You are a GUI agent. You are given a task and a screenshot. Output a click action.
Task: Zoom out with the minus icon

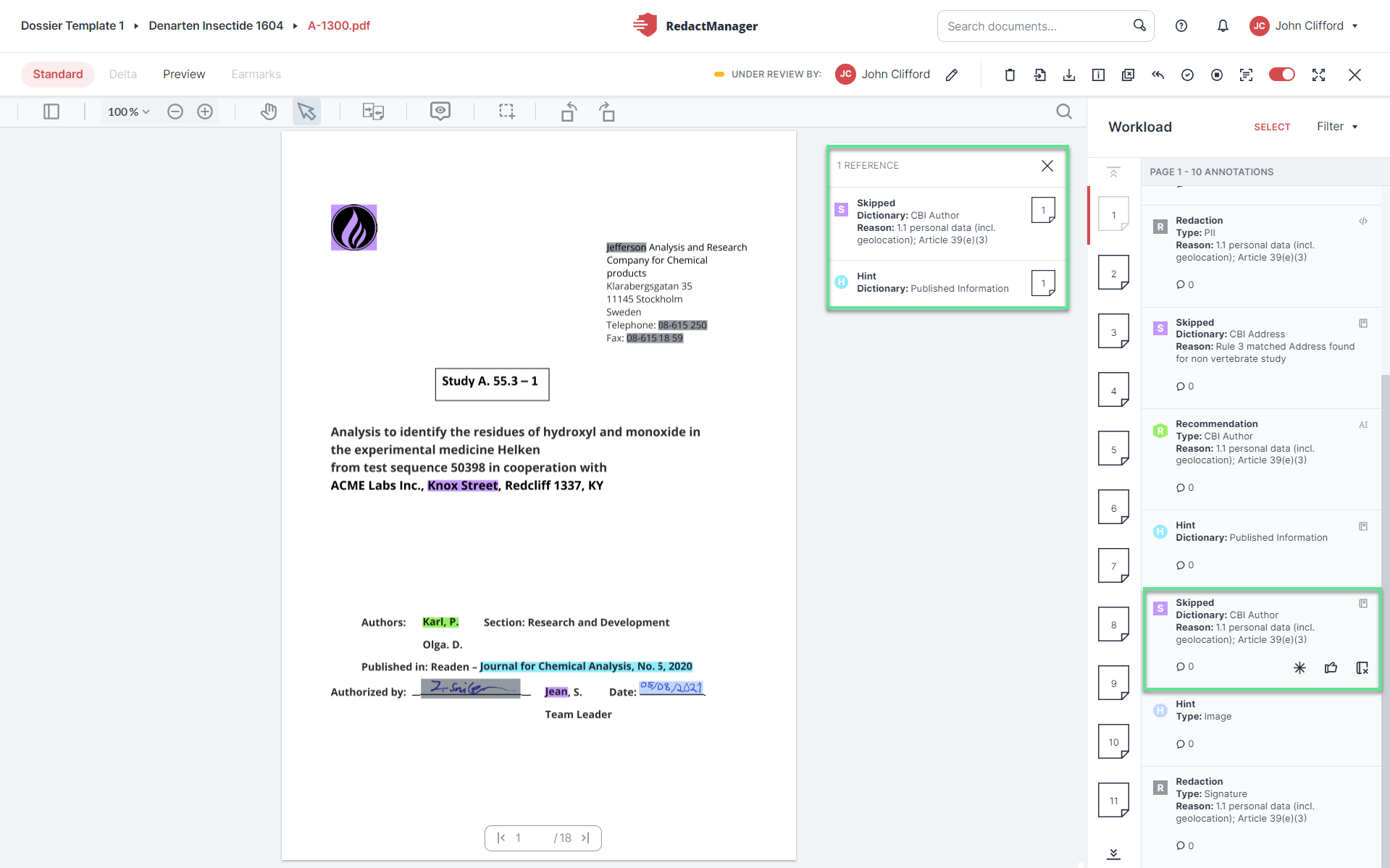175,111
